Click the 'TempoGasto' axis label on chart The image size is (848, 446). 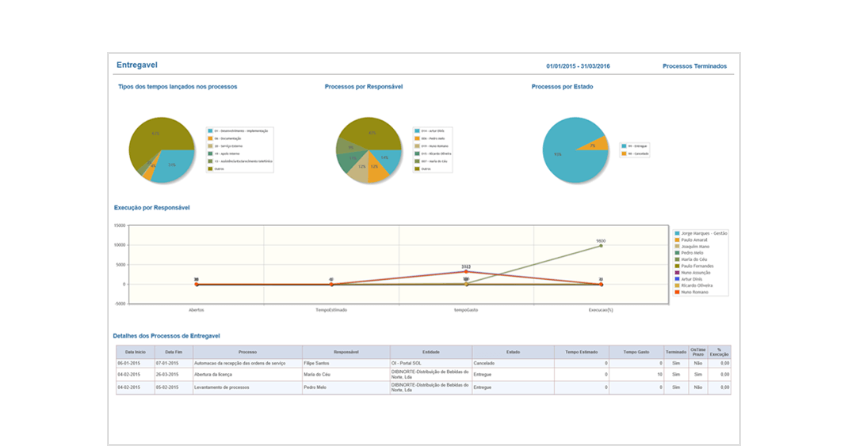pyautogui.click(x=465, y=309)
